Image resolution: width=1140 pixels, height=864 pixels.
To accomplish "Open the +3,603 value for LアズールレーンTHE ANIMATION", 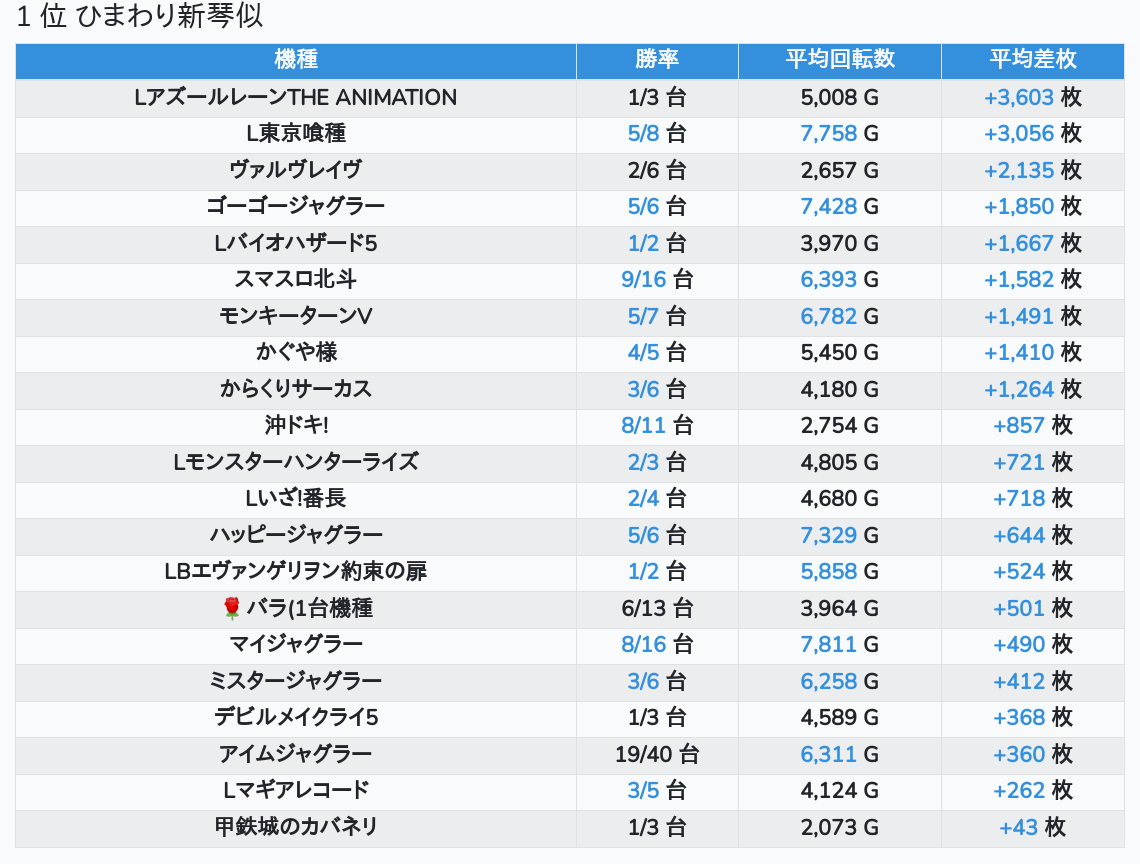I will pos(1018,97).
